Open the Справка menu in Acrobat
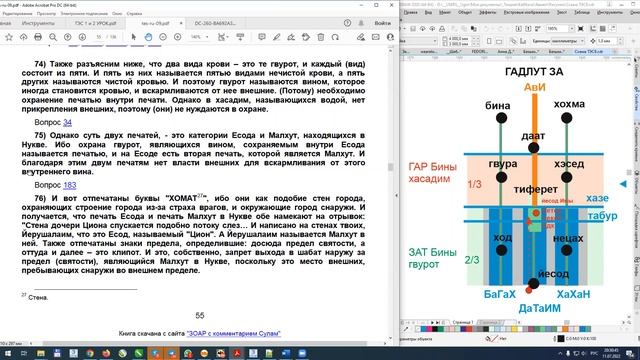 pyautogui.click(x=134, y=13)
